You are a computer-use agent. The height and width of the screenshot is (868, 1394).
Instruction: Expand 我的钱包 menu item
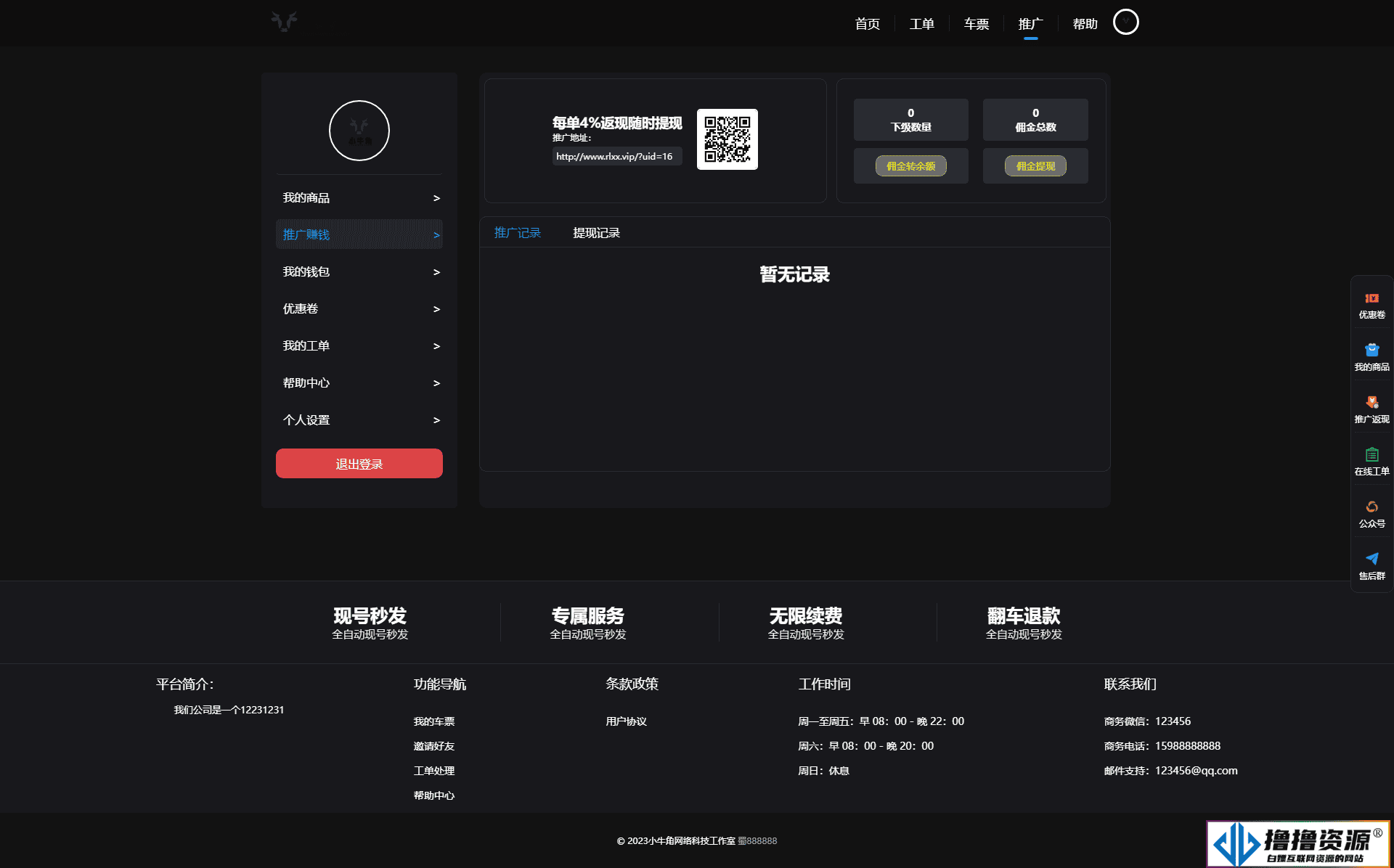359,271
